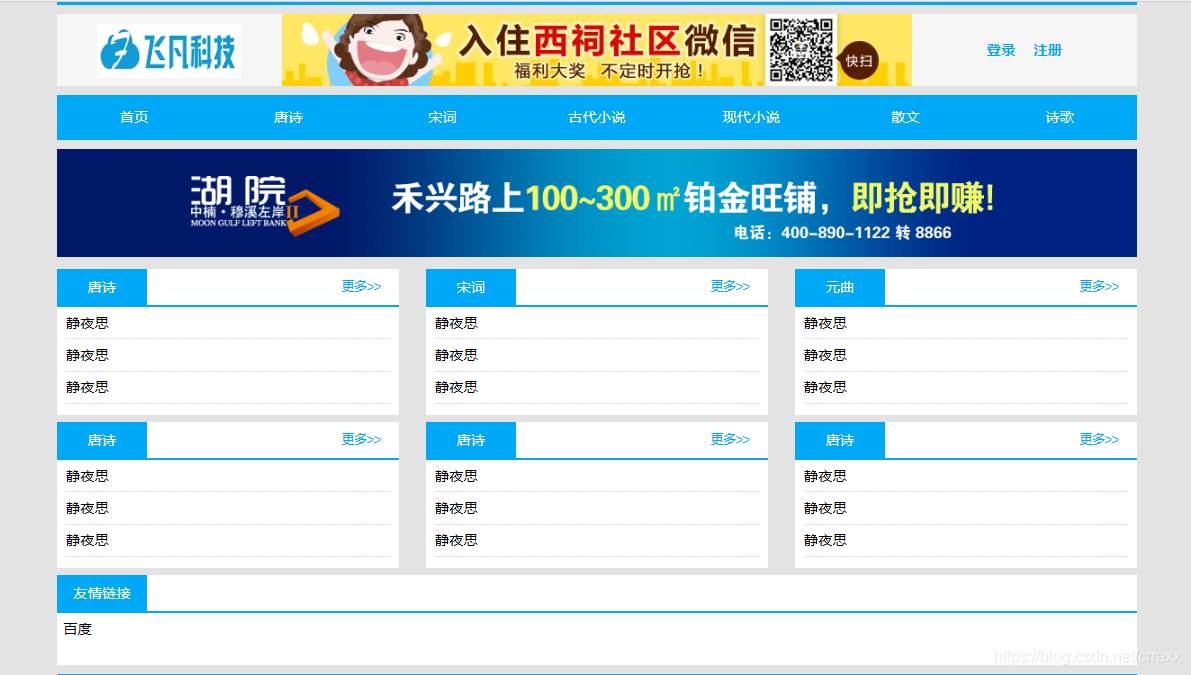
Task: Click the 宋词 panel header tab
Action: click(x=471, y=287)
